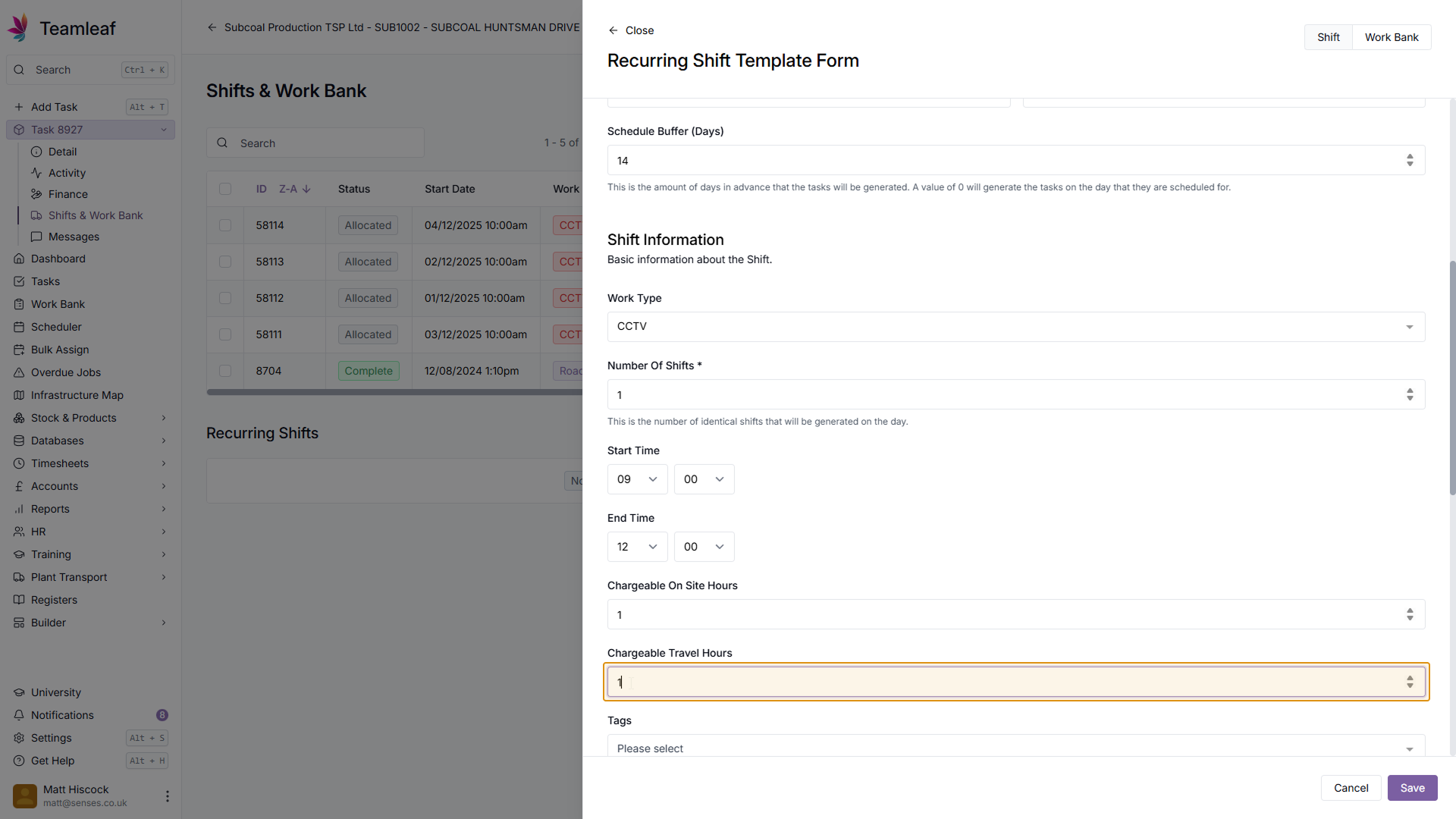This screenshot has height=819, width=1456.
Task: Select the checkbox for shift 8704
Action: 225,371
